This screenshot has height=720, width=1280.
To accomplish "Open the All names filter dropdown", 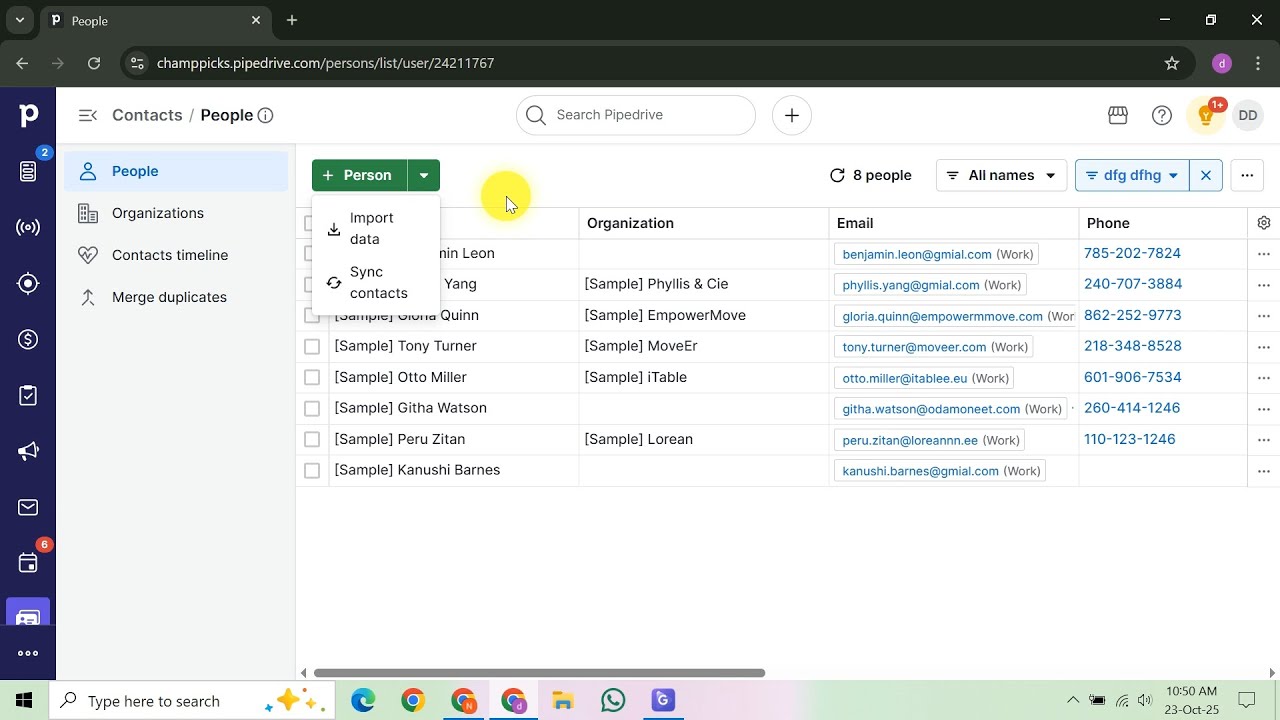I will [x=1001, y=175].
